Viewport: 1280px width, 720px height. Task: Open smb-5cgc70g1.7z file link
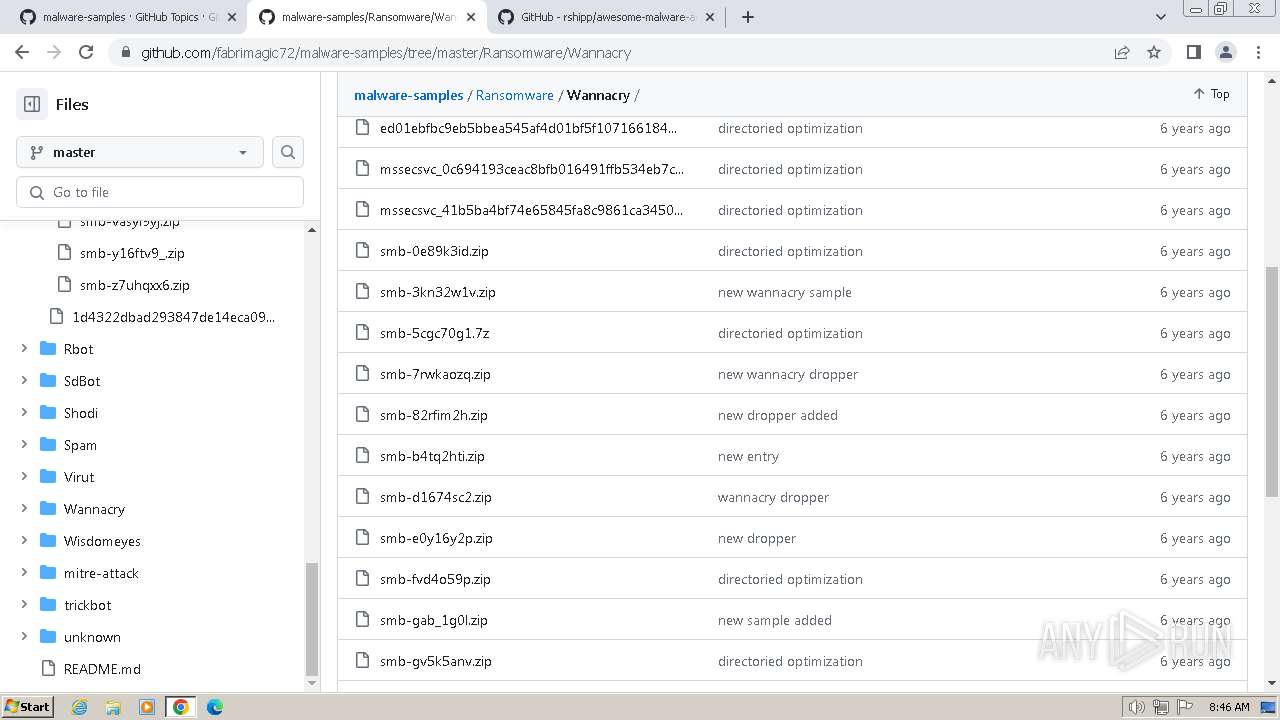tap(434, 333)
